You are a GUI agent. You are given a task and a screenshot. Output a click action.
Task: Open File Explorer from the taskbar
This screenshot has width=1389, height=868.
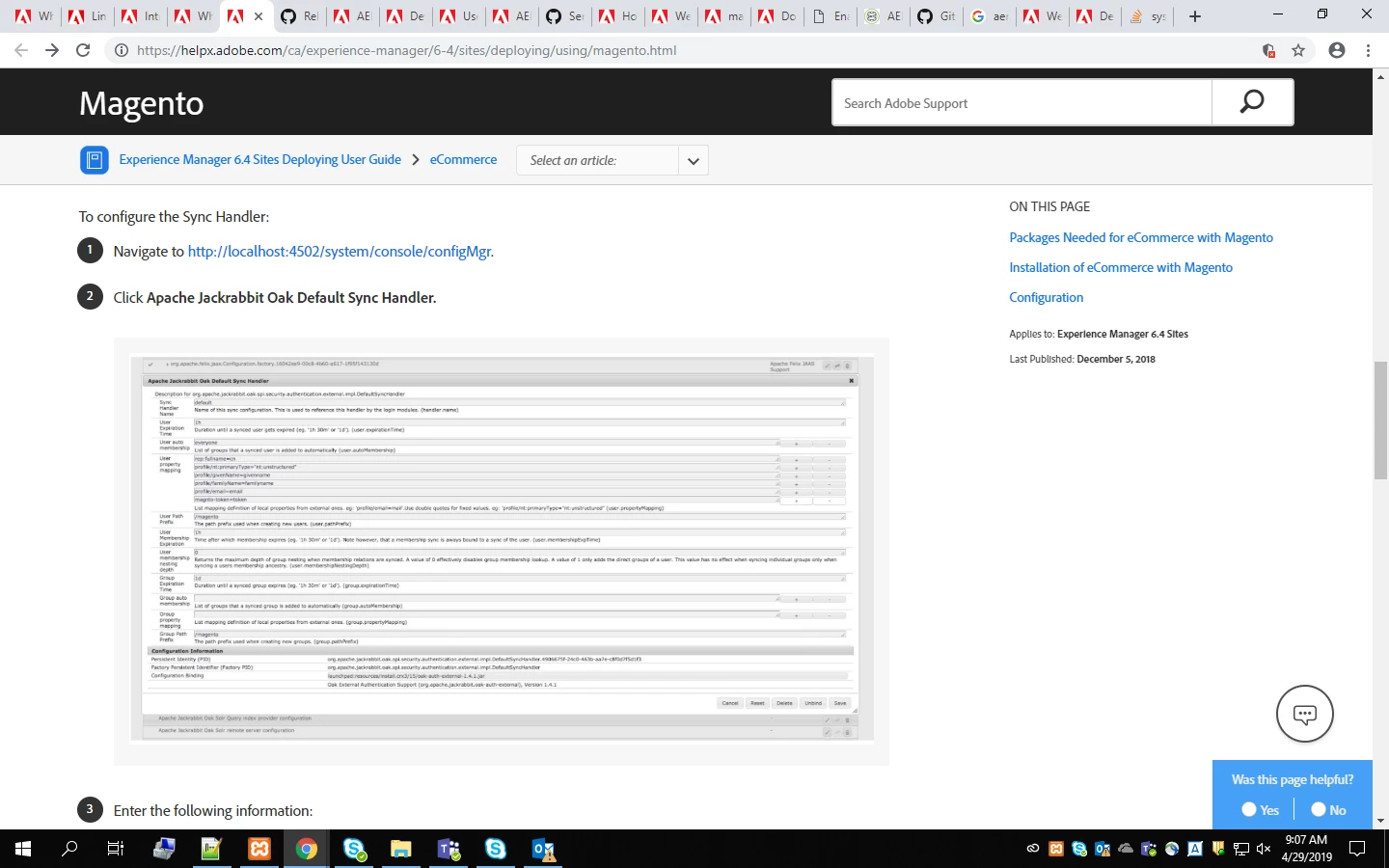click(401, 849)
